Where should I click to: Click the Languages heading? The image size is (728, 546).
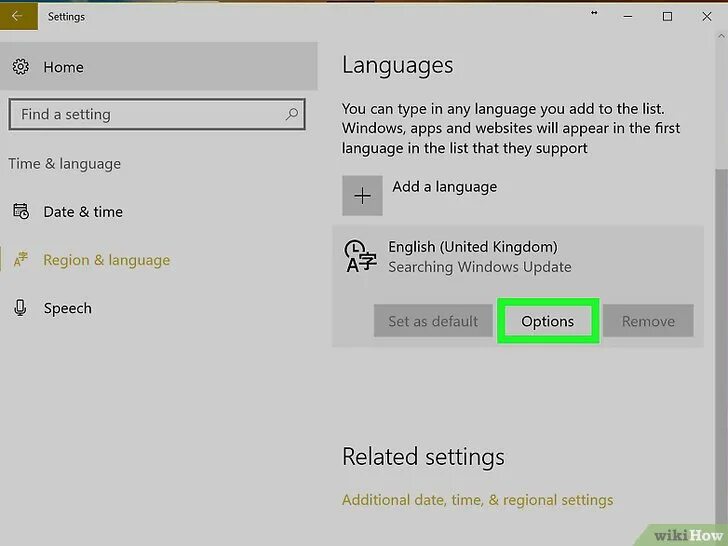click(397, 65)
